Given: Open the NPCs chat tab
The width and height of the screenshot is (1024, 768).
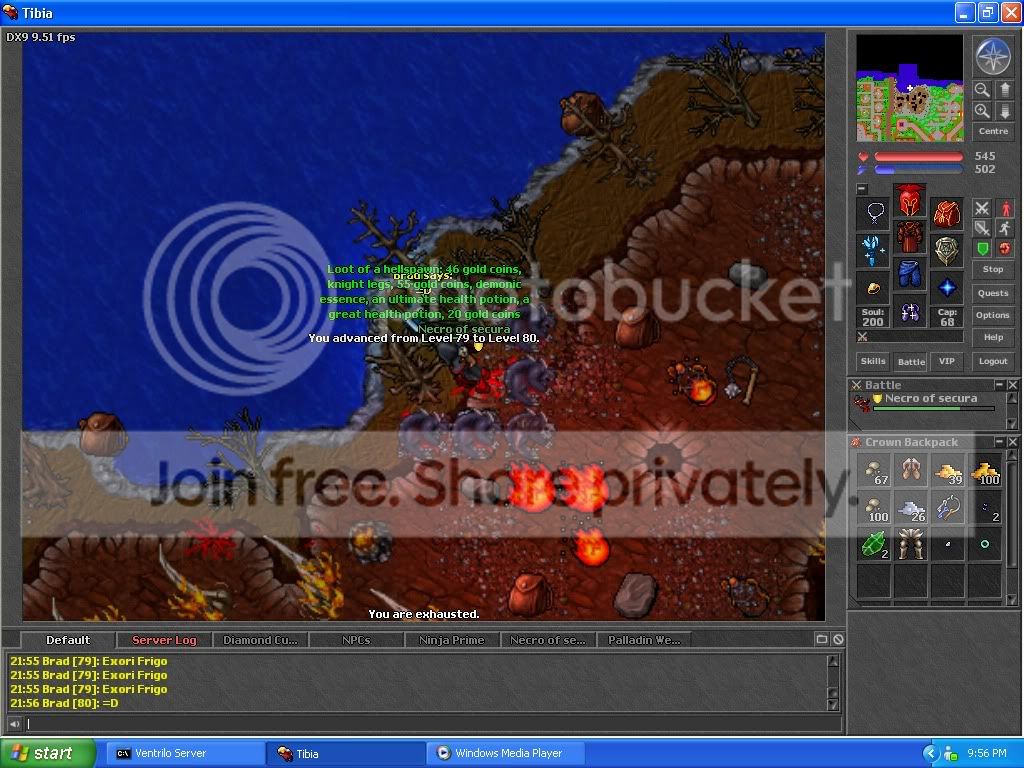Looking at the screenshot, I should (356, 640).
